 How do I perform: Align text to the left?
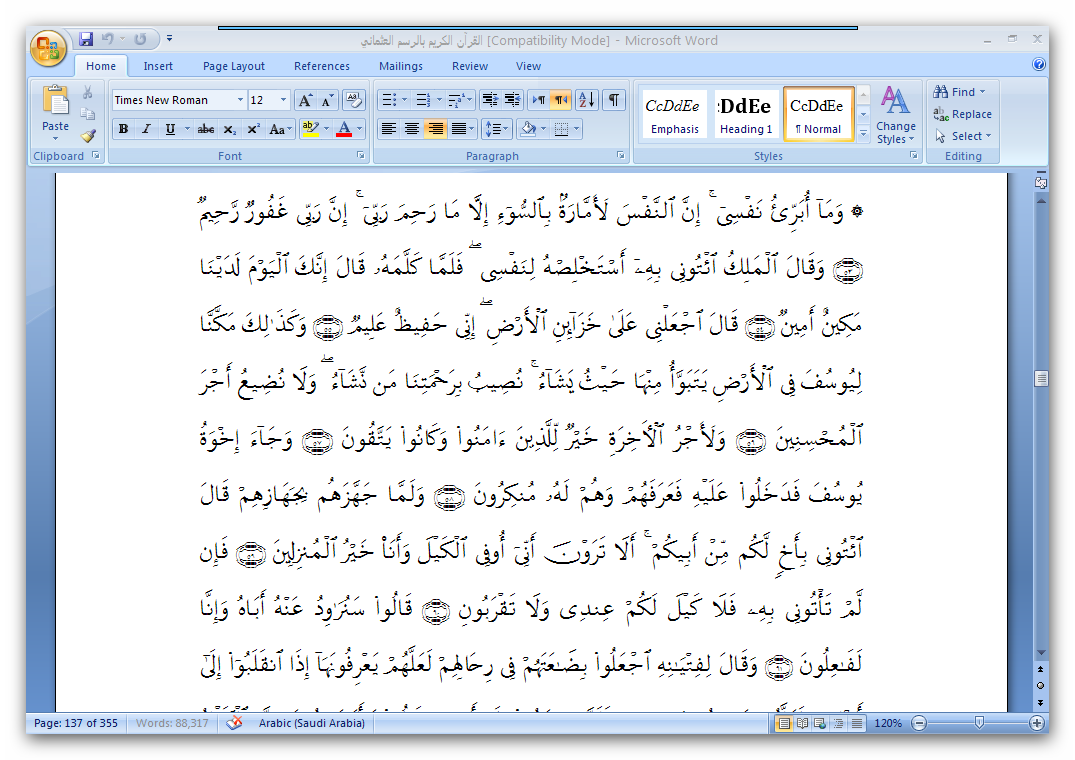[x=389, y=129]
